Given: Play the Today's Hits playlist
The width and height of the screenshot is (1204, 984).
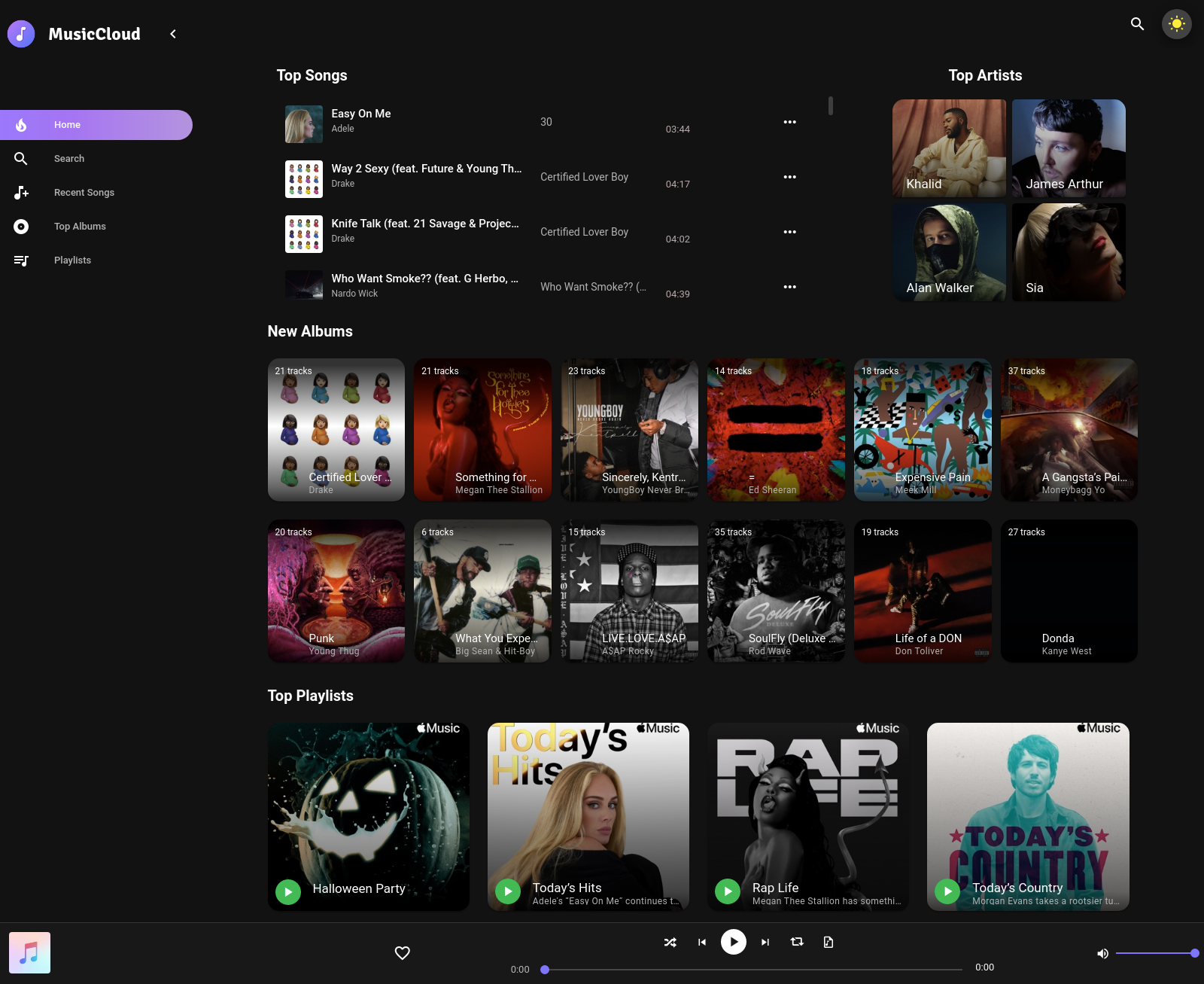Looking at the screenshot, I should click(x=508, y=892).
